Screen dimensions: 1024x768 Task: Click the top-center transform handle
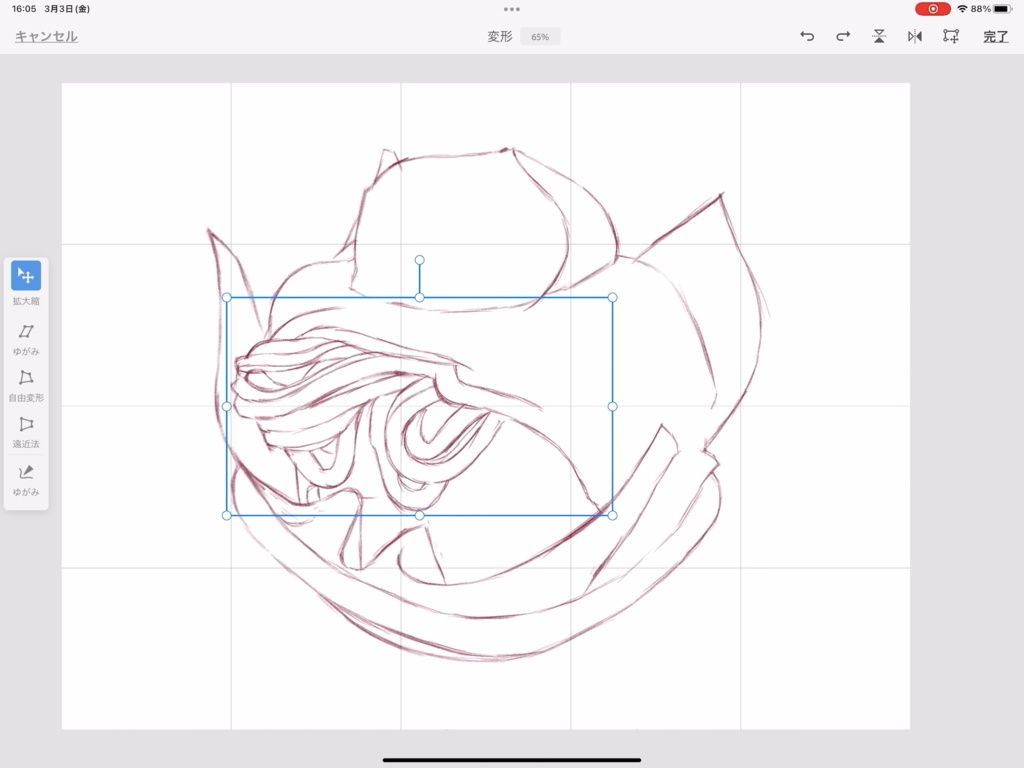[x=419, y=296]
